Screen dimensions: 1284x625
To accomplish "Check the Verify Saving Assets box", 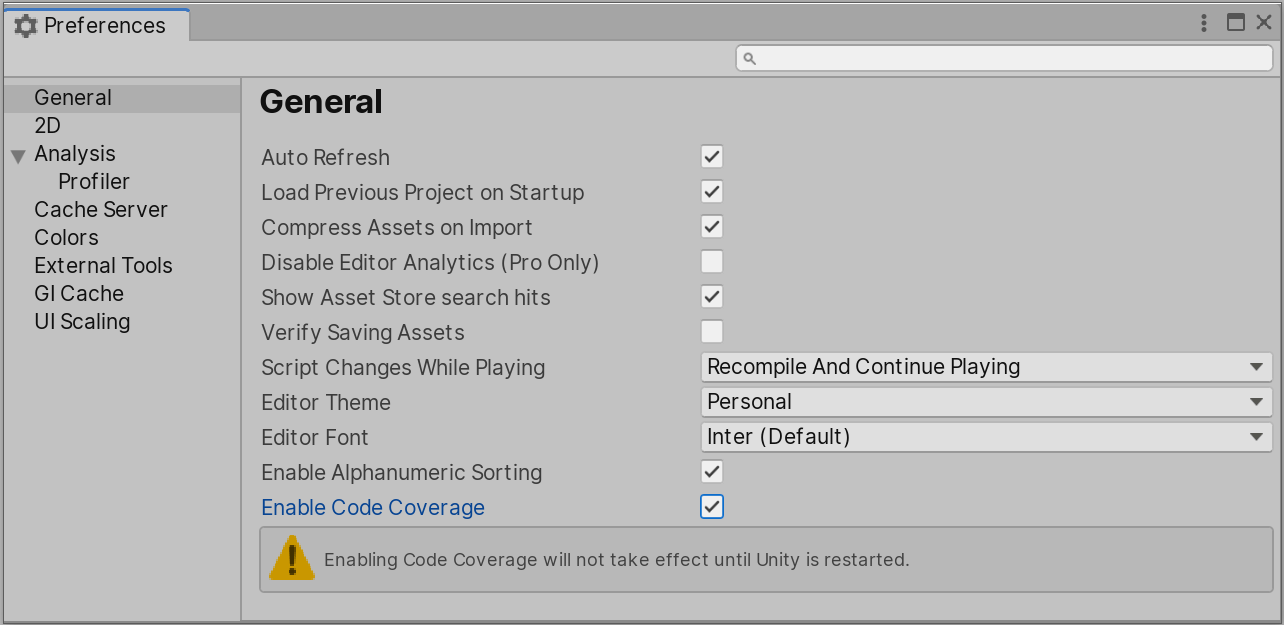I will 712,332.
